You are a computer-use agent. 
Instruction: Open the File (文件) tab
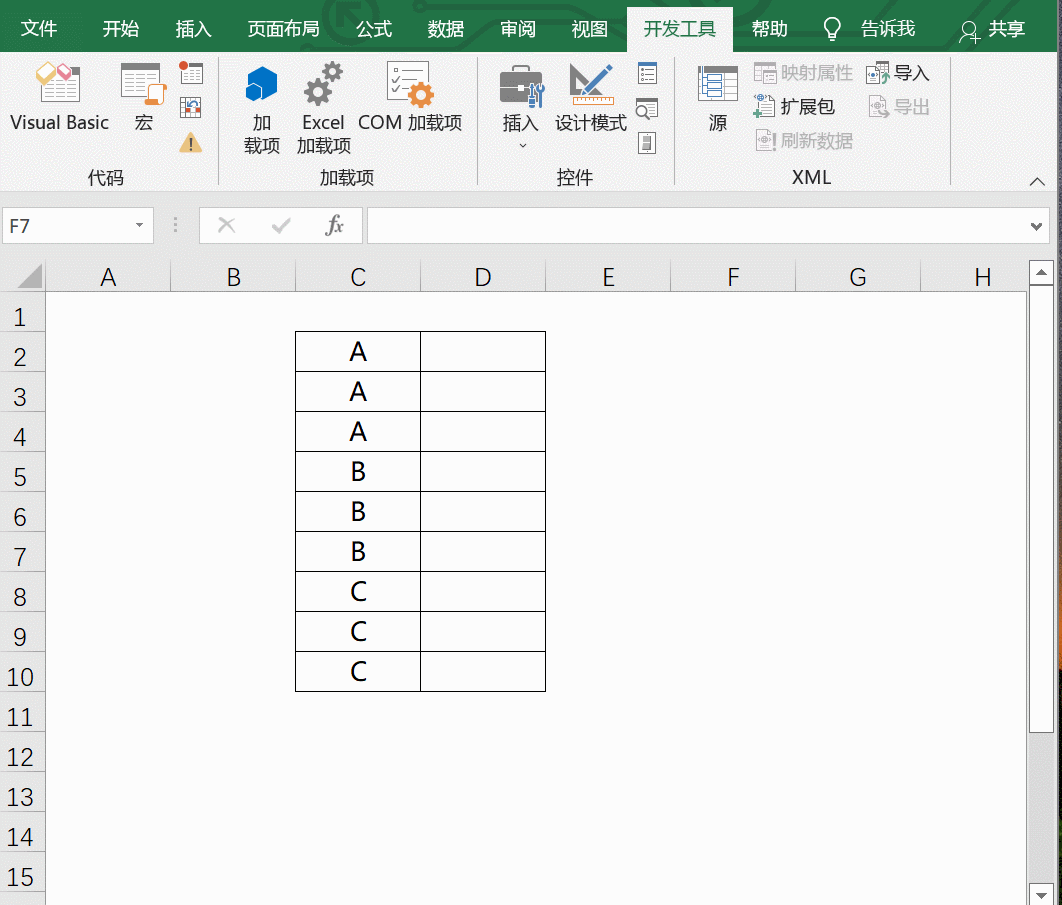(39, 28)
